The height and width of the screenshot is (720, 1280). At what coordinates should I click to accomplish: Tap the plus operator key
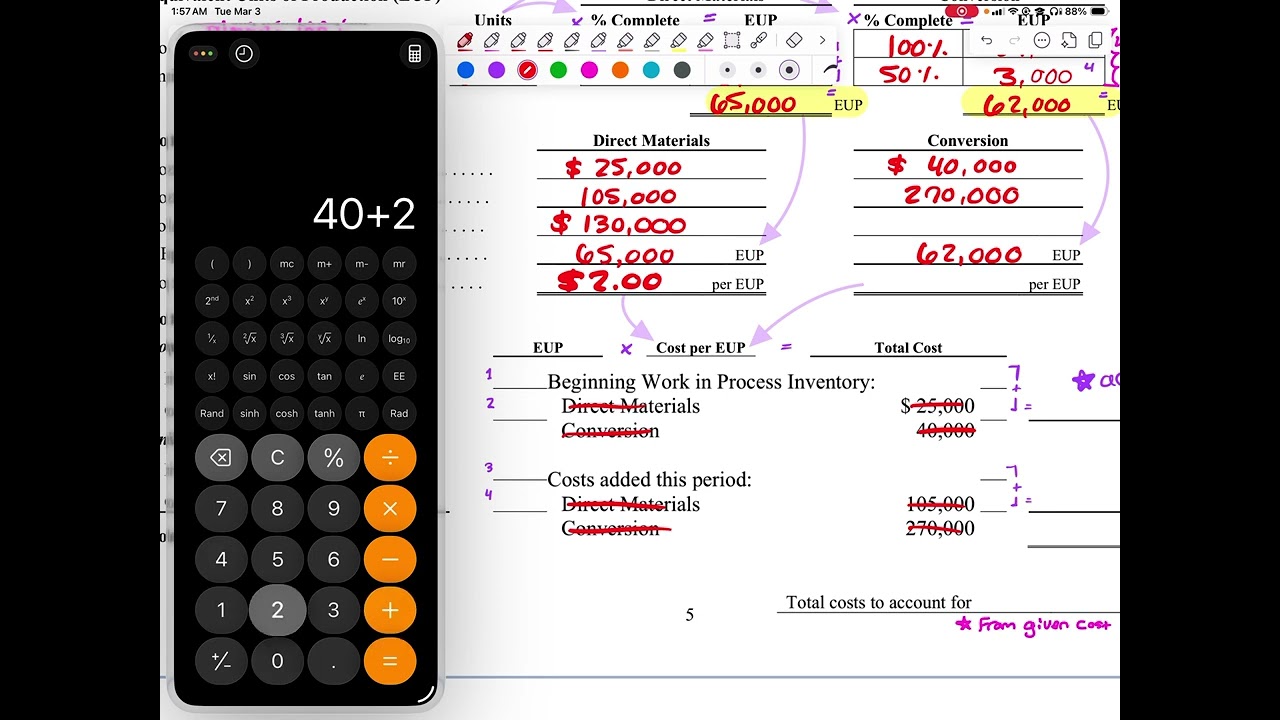pyautogui.click(x=390, y=610)
